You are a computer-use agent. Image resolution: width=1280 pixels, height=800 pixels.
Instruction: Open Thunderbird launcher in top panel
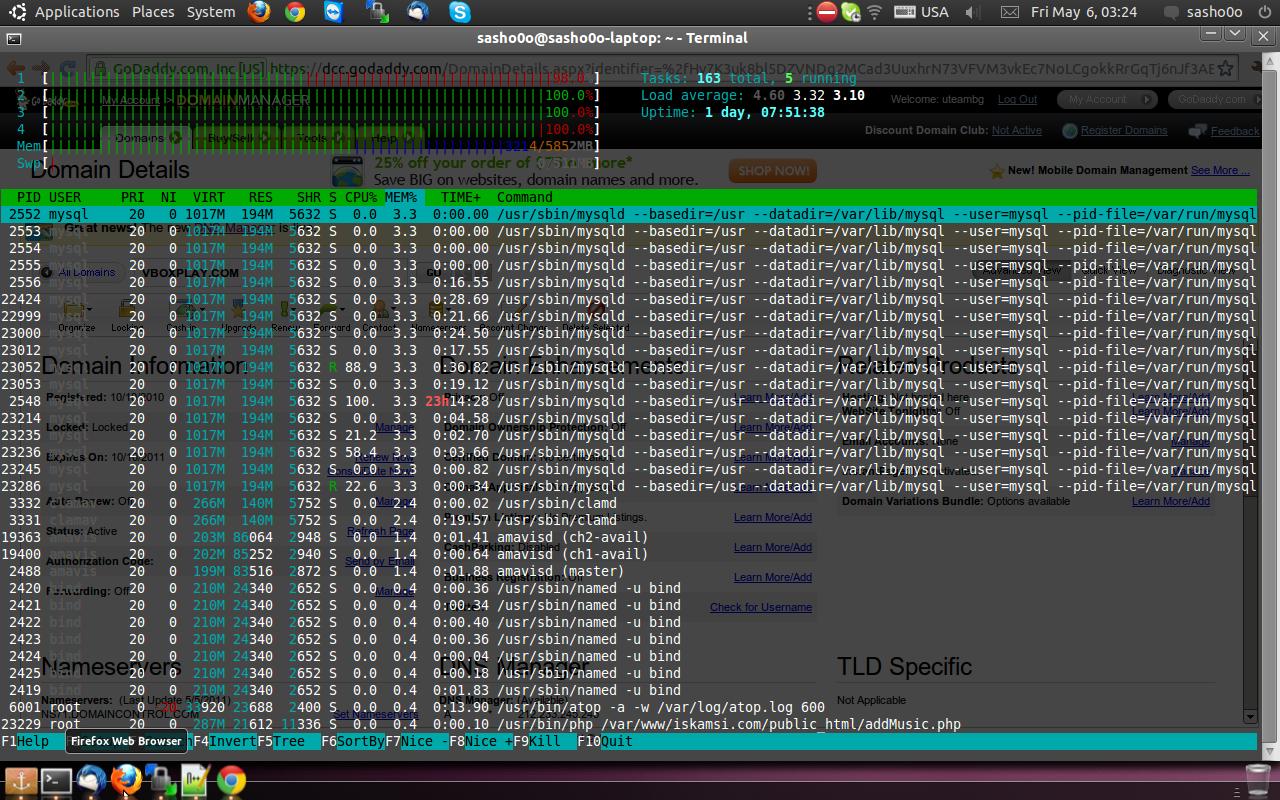click(x=417, y=12)
